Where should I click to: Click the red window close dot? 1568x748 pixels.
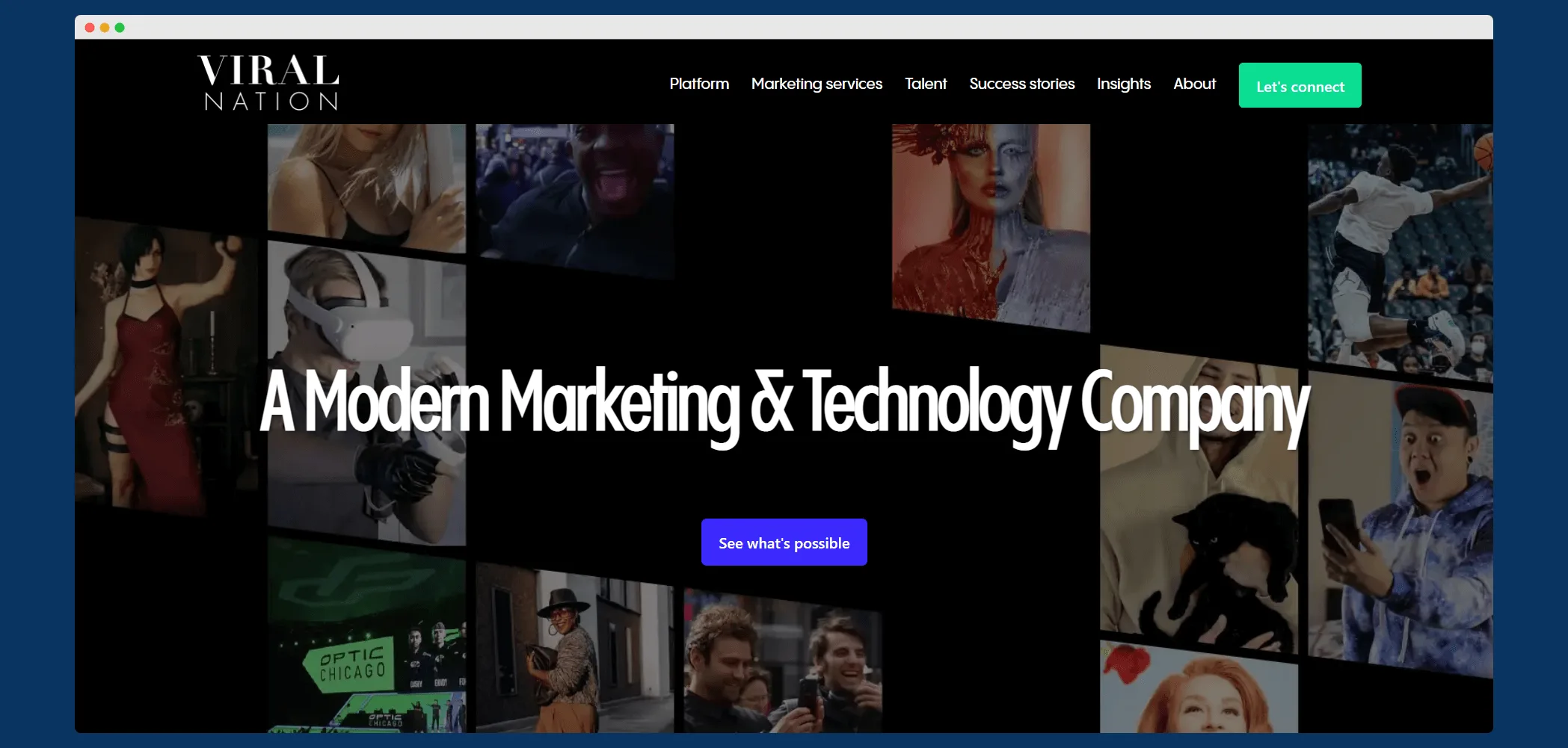90,28
